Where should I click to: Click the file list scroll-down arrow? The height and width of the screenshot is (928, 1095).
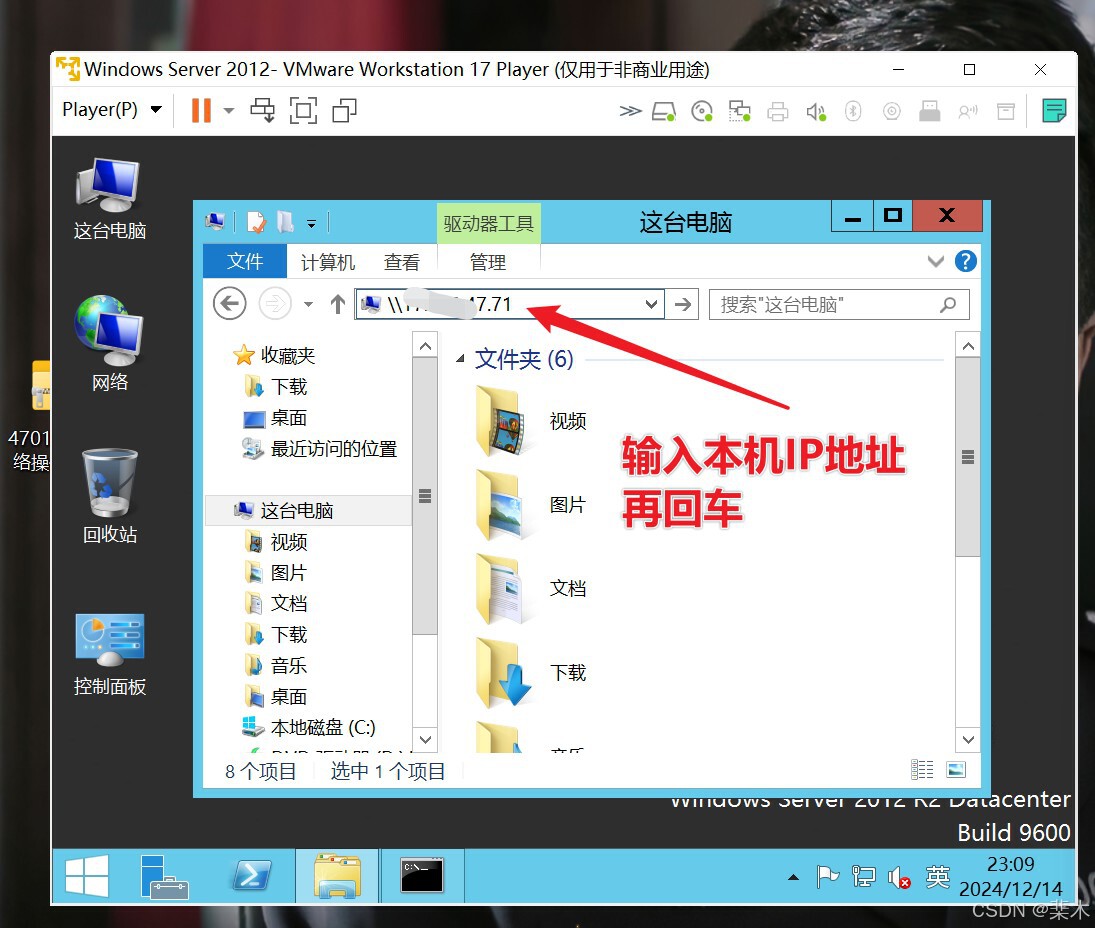968,739
